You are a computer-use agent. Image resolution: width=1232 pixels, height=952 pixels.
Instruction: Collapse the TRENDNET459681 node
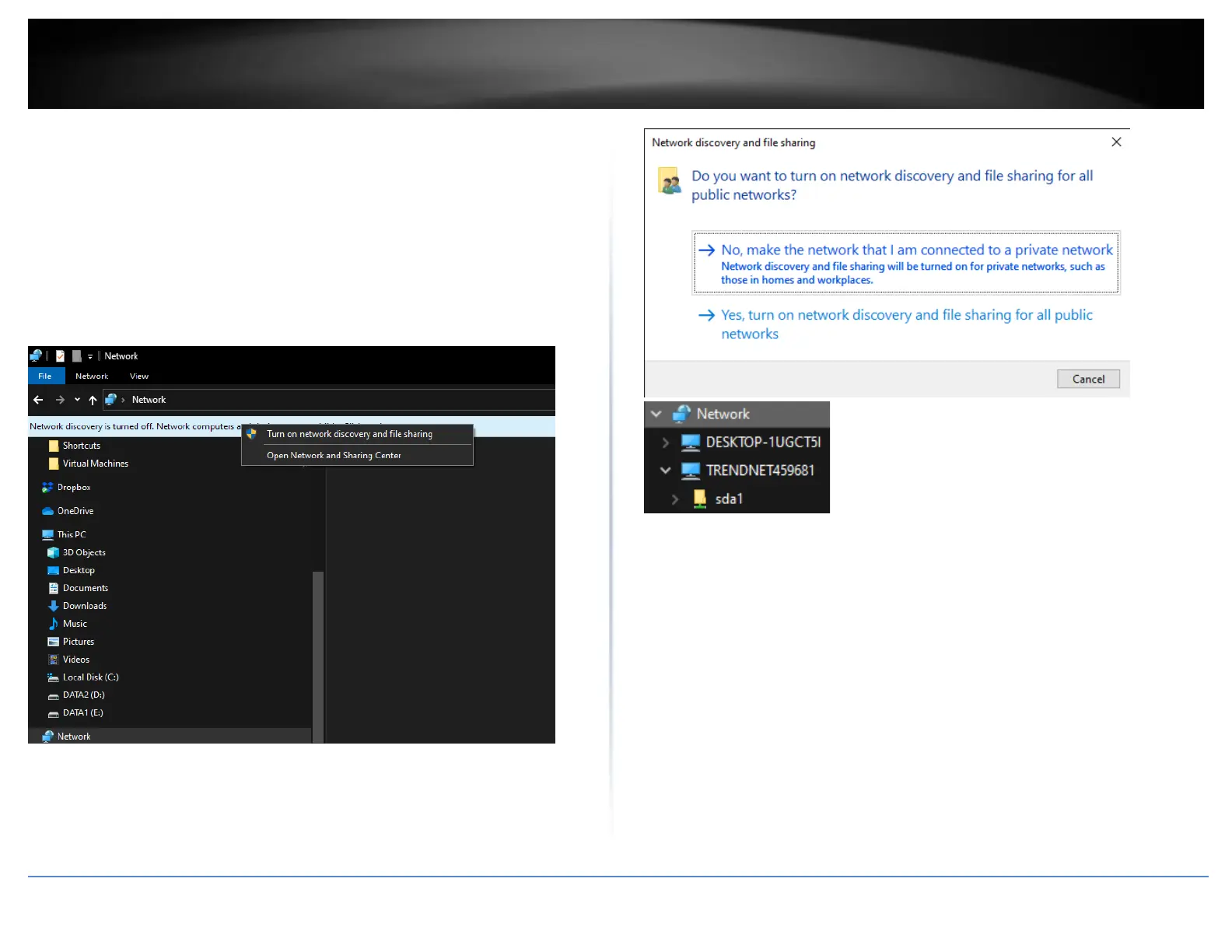(665, 471)
